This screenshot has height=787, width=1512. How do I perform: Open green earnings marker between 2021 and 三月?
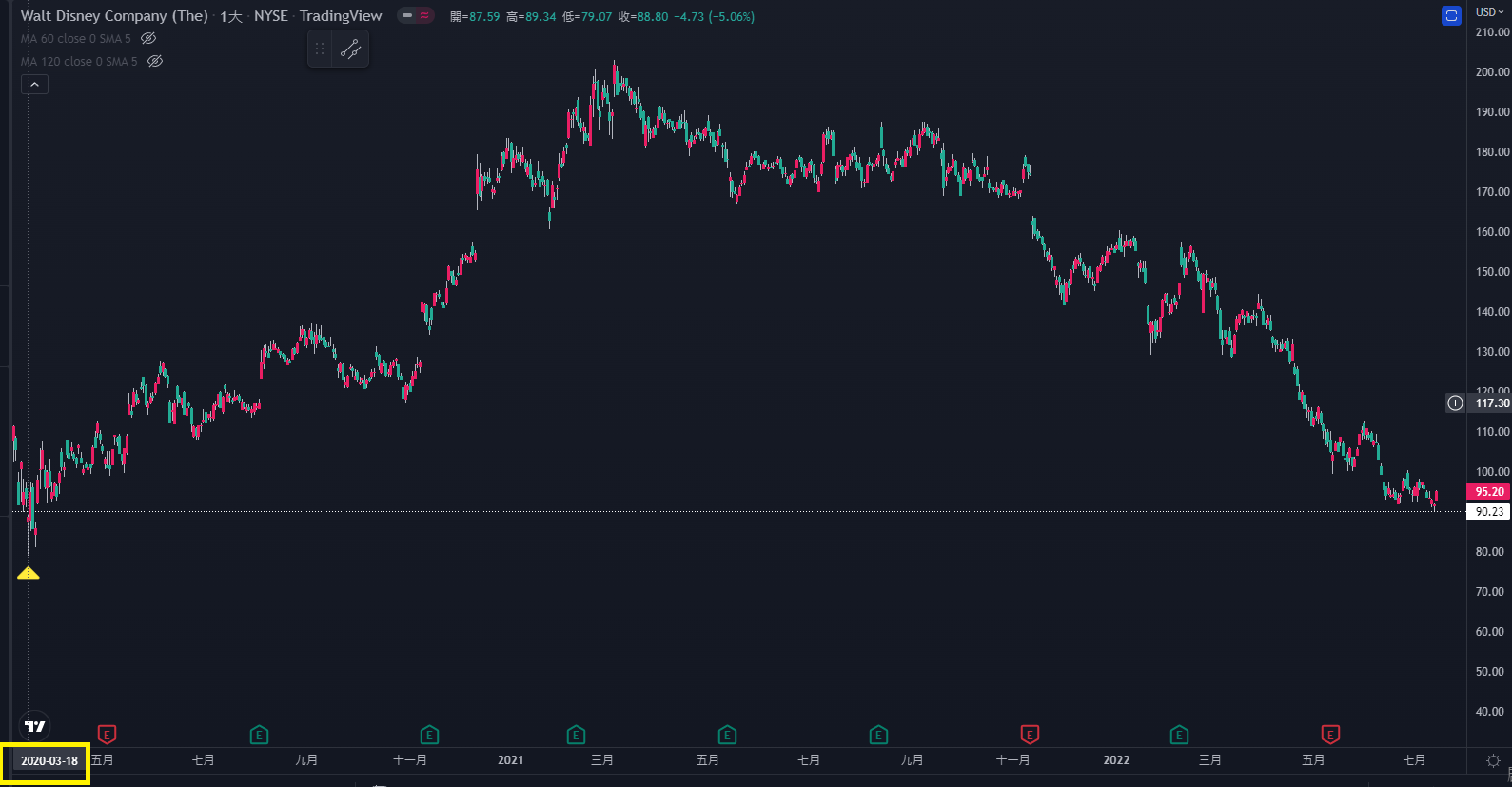[576, 735]
